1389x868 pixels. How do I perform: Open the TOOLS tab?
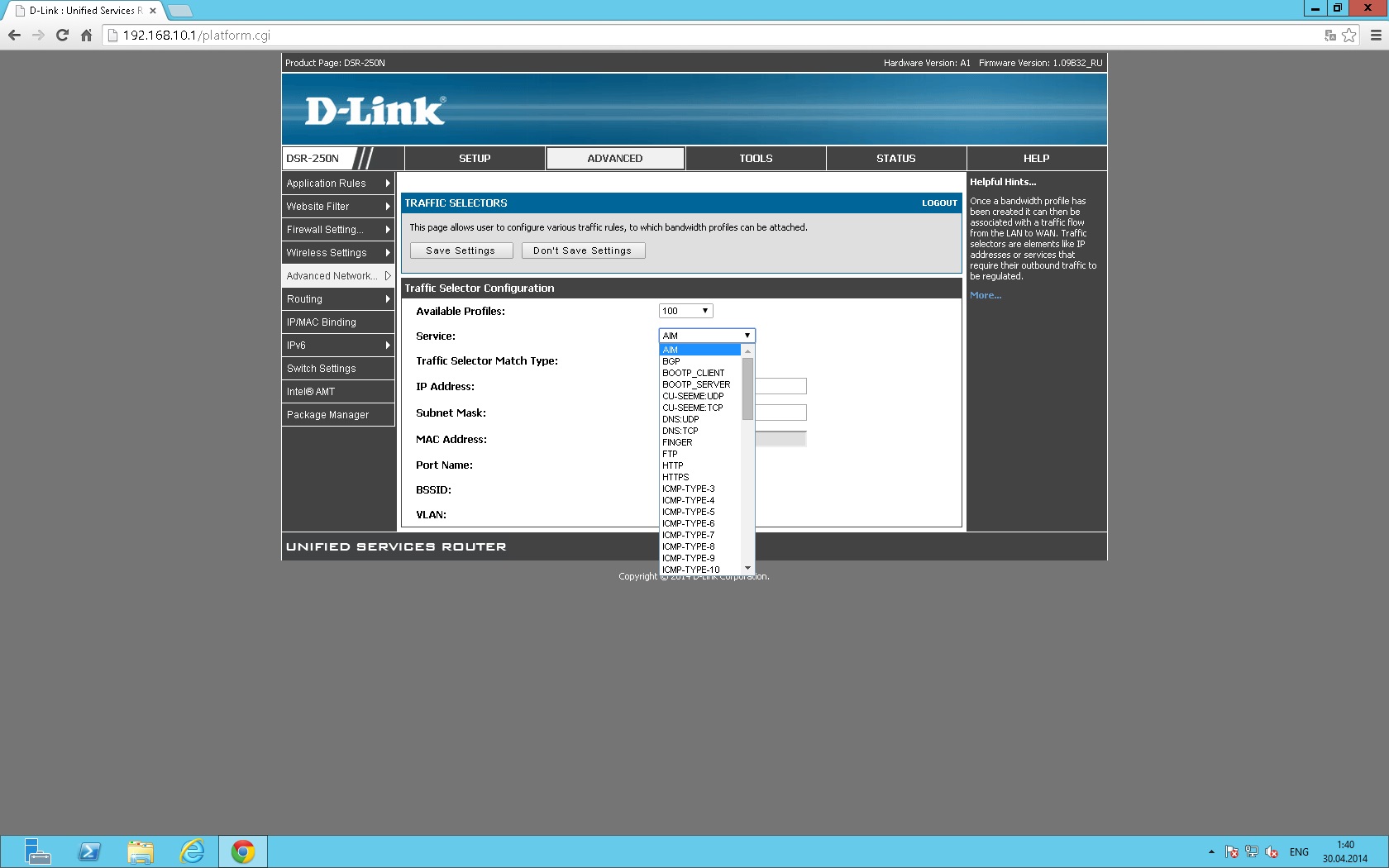click(x=756, y=158)
